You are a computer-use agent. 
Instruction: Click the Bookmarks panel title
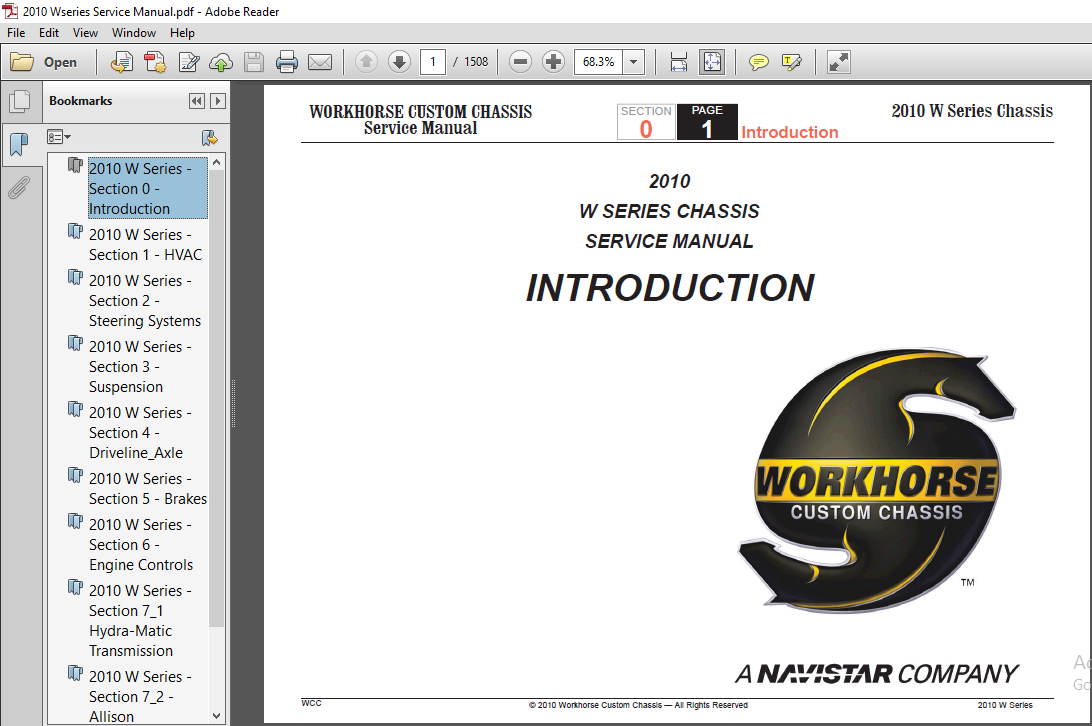[81, 101]
